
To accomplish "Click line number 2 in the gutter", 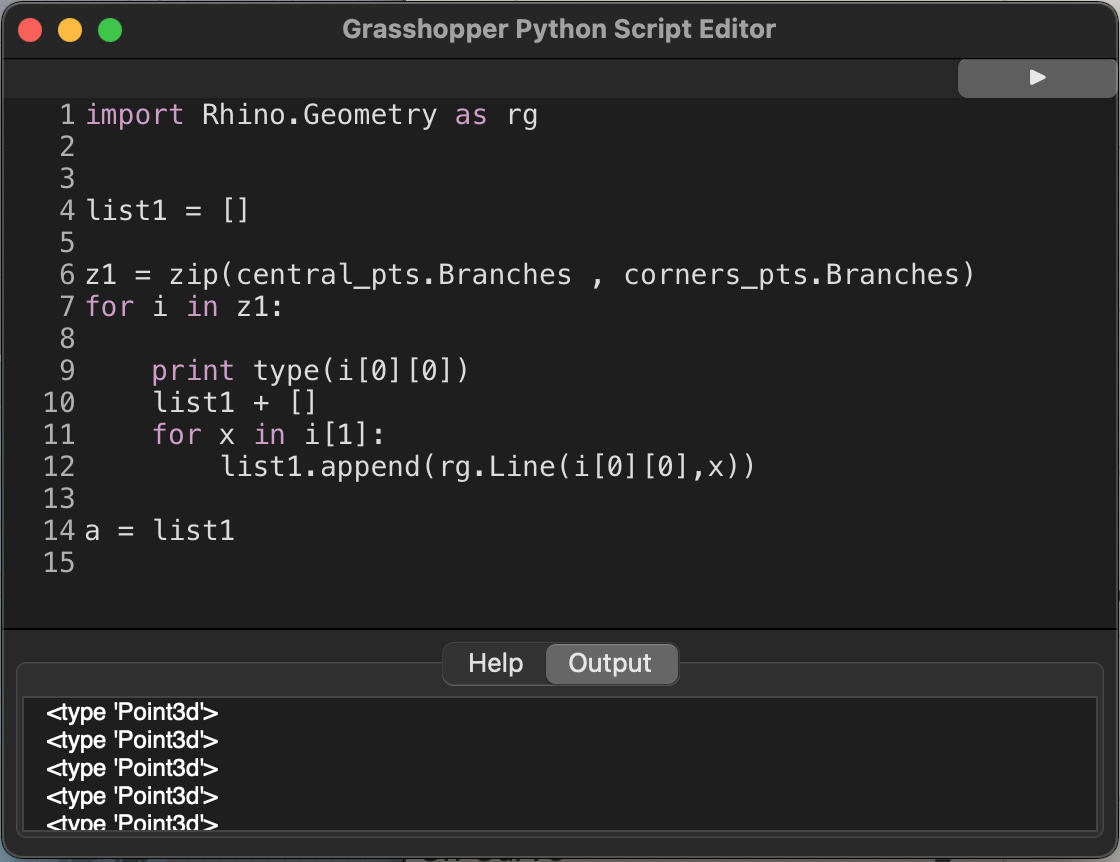I will (x=67, y=147).
